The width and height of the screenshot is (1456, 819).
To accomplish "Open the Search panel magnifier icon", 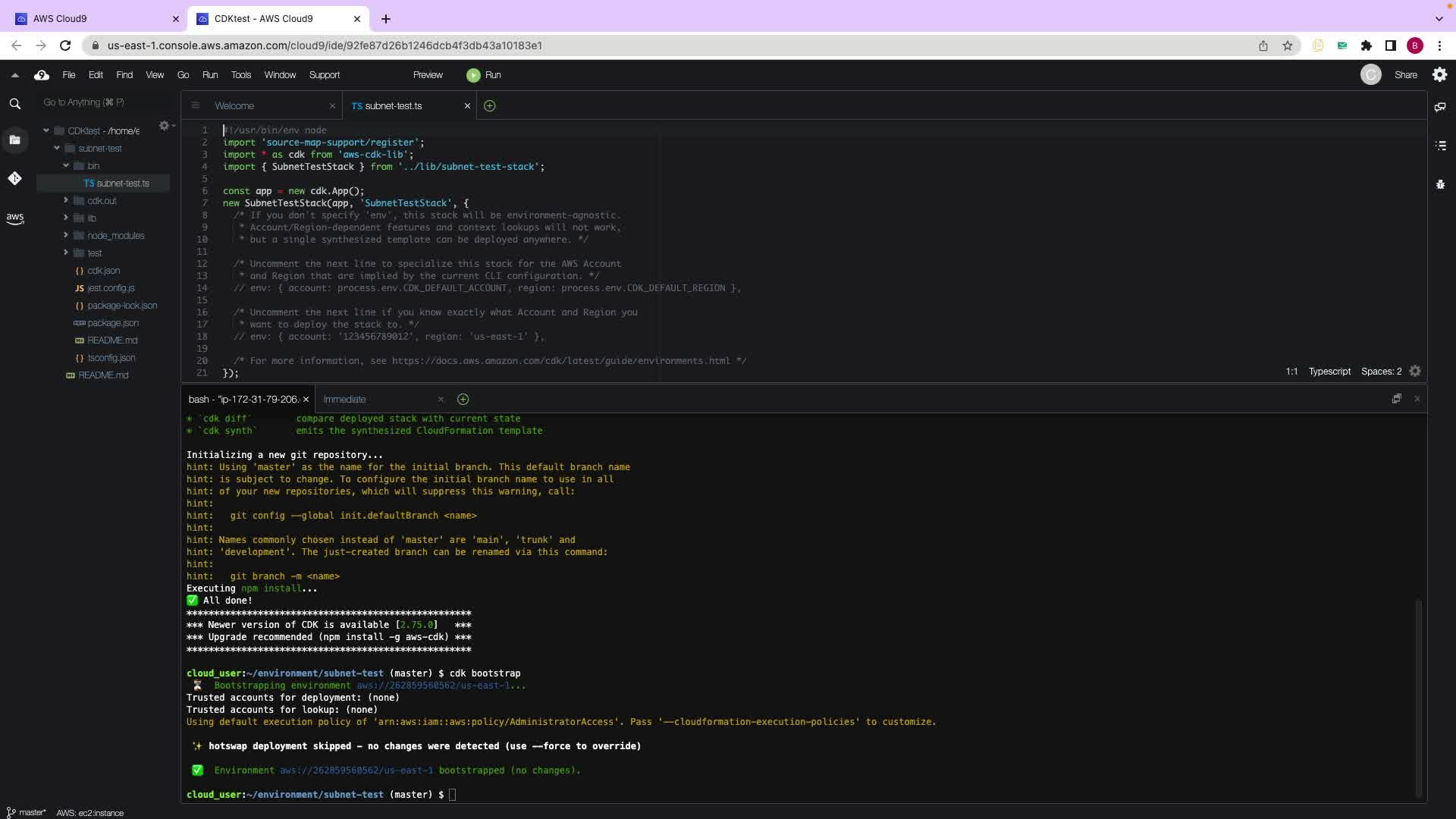I will click(x=14, y=104).
